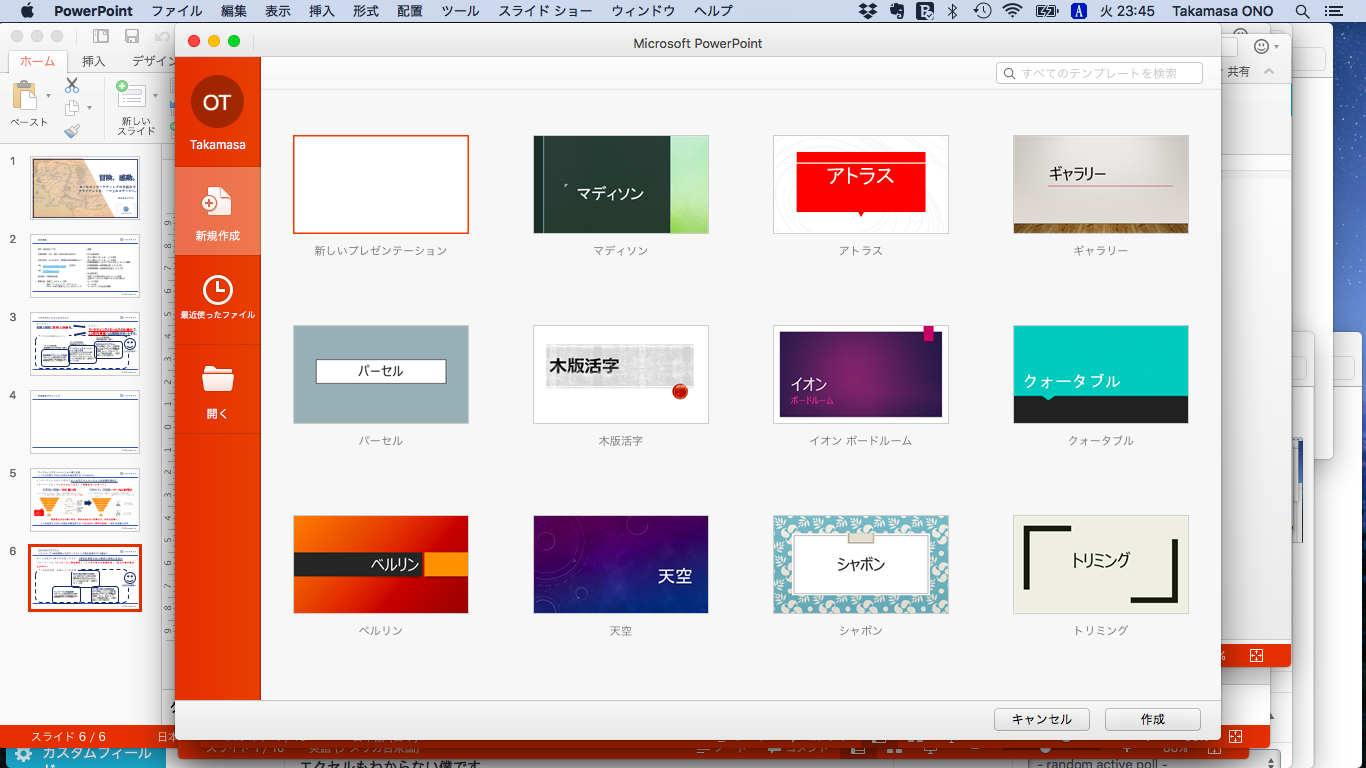Switch to the 挿入 ribbon tab

pos(93,61)
